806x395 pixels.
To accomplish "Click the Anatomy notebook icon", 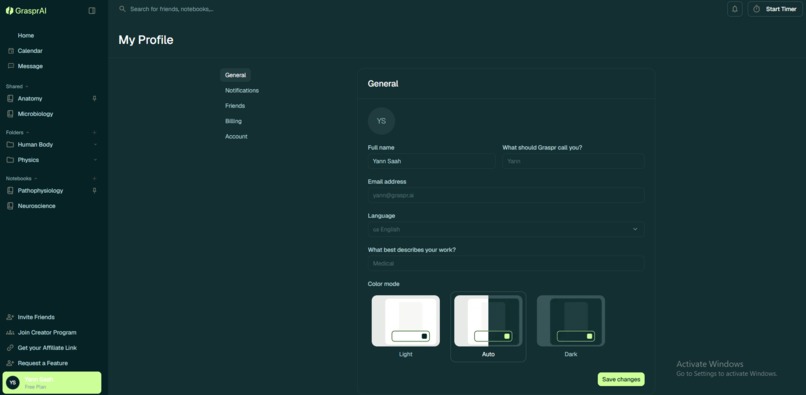I will [11, 98].
